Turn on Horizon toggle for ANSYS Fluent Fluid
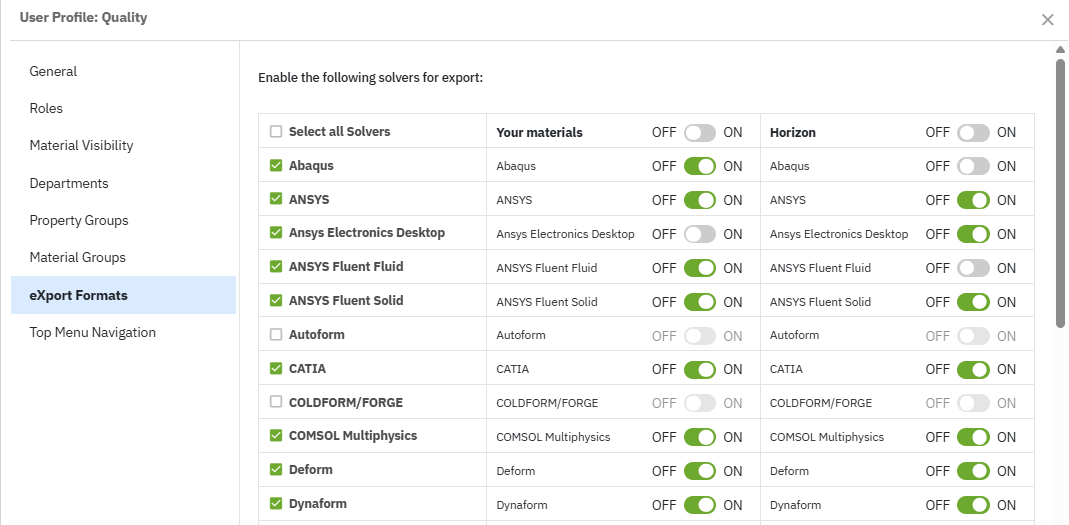 pyautogui.click(x=973, y=268)
